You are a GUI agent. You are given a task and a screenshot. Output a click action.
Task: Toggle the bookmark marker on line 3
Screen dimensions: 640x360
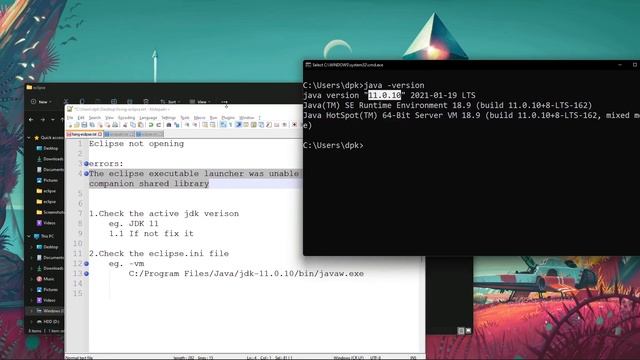(x=86, y=164)
